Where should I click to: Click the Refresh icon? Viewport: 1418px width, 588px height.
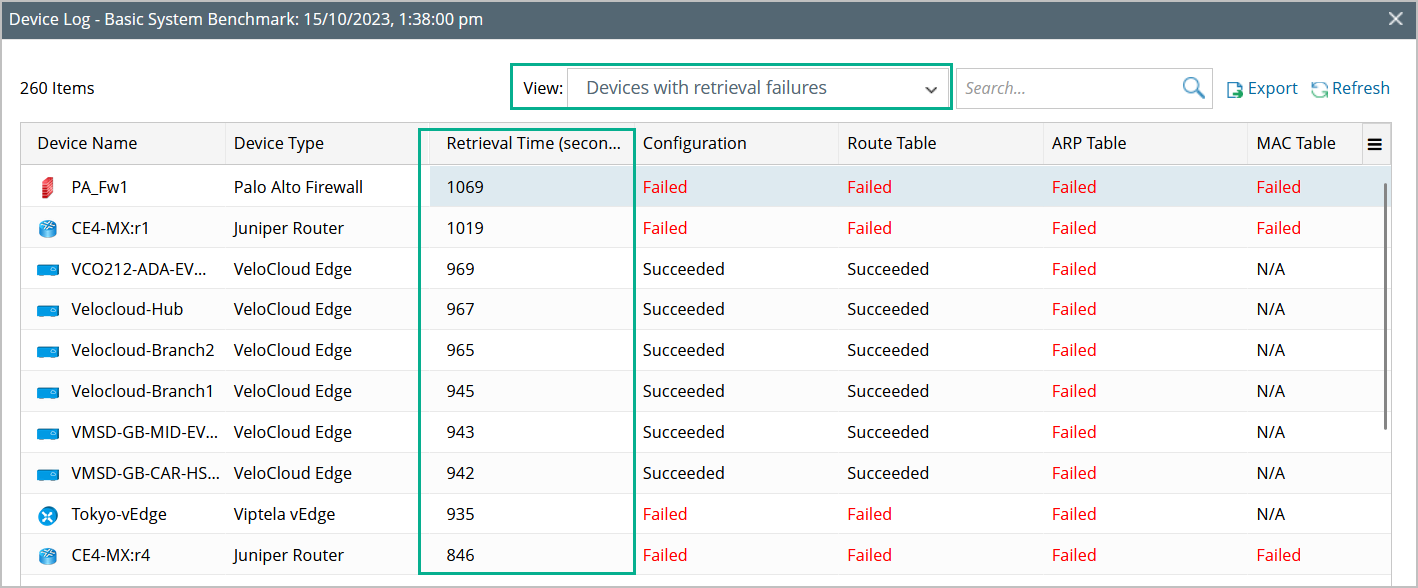pyautogui.click(x=1320, y=89)
